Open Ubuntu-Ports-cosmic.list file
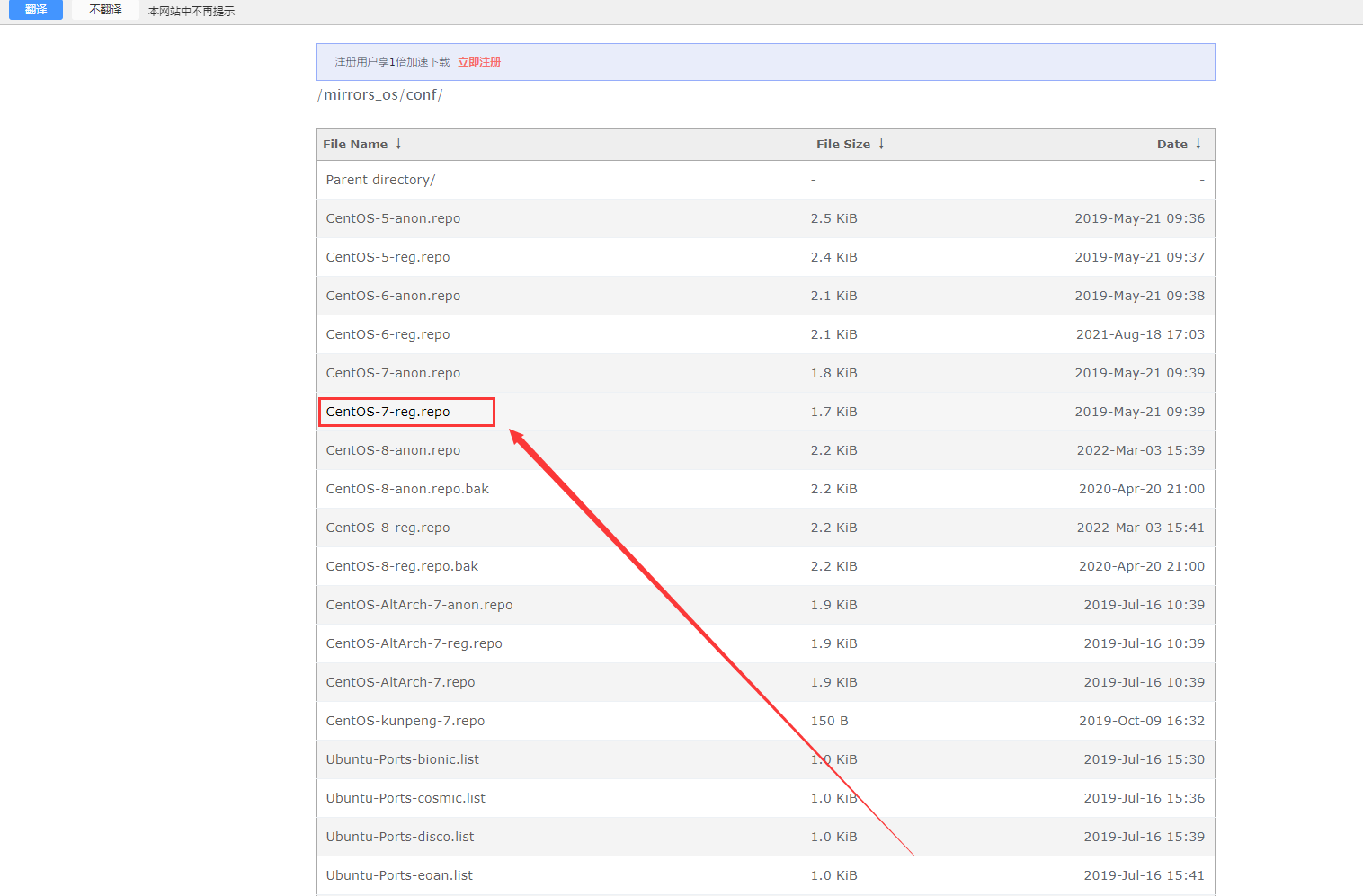 [x=405, y=798]
